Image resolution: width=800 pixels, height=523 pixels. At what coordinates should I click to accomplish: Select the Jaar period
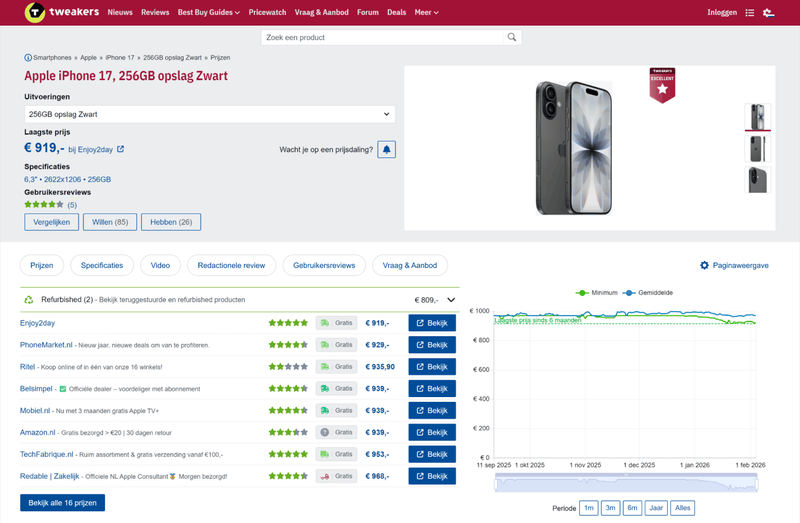pos(656,508)
